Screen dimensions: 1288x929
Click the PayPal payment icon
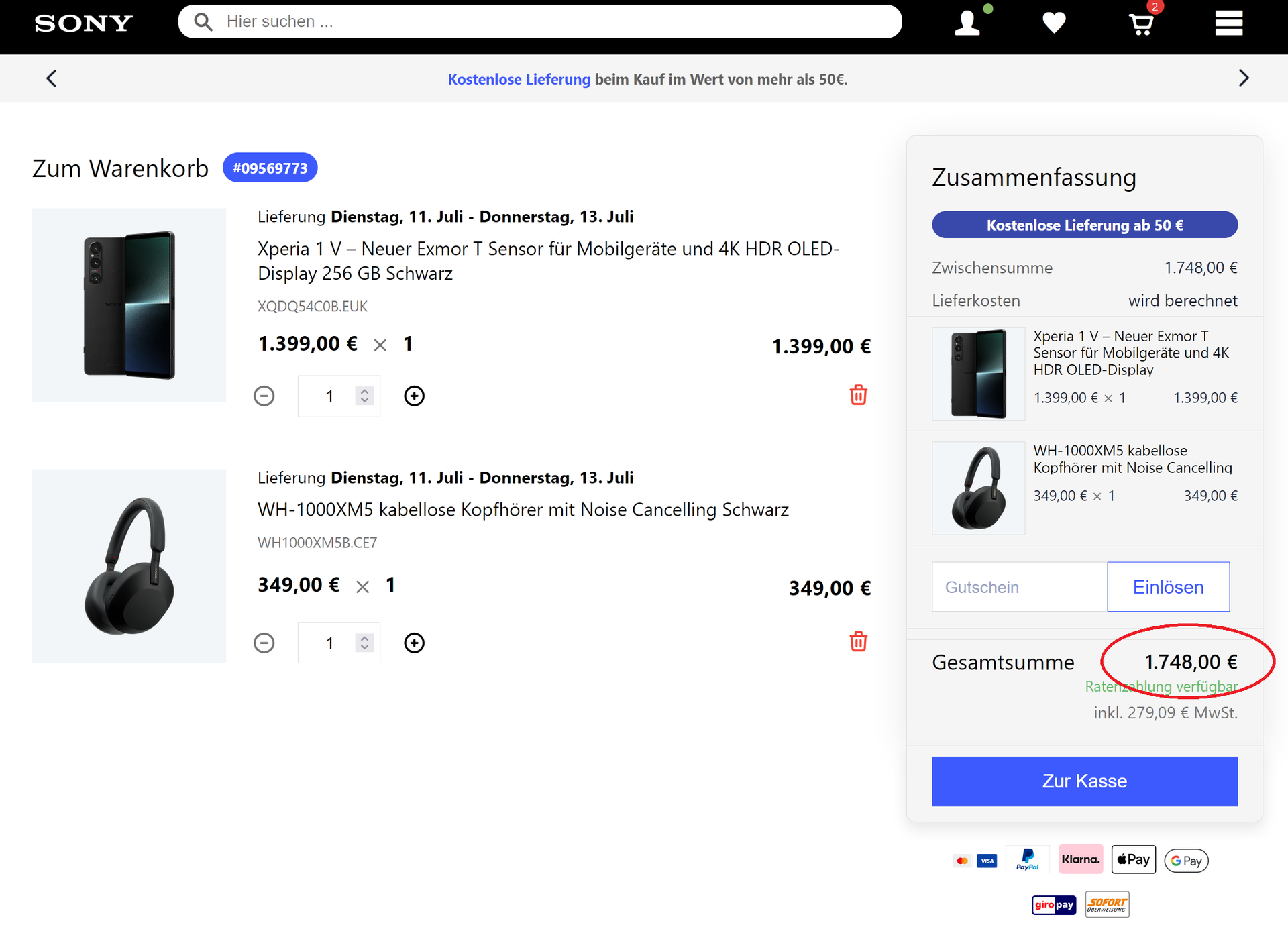1027,860
